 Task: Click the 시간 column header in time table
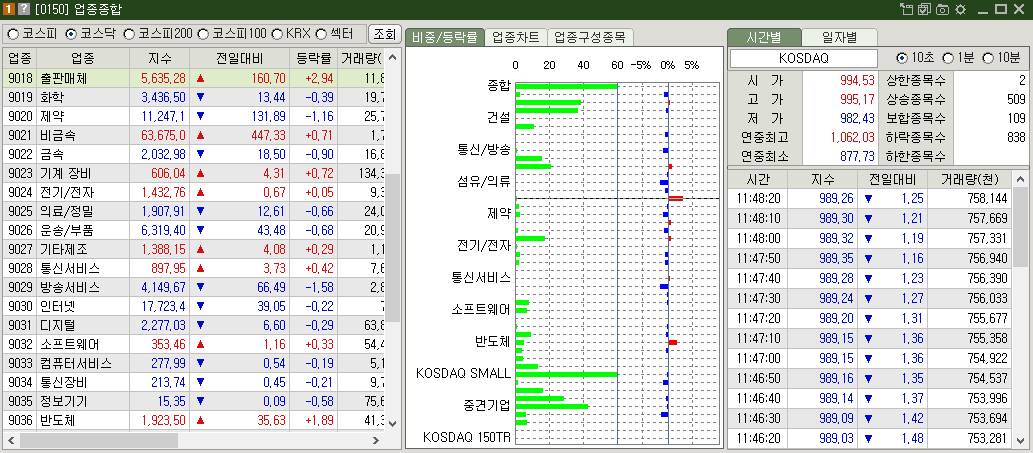pos(758,180)
